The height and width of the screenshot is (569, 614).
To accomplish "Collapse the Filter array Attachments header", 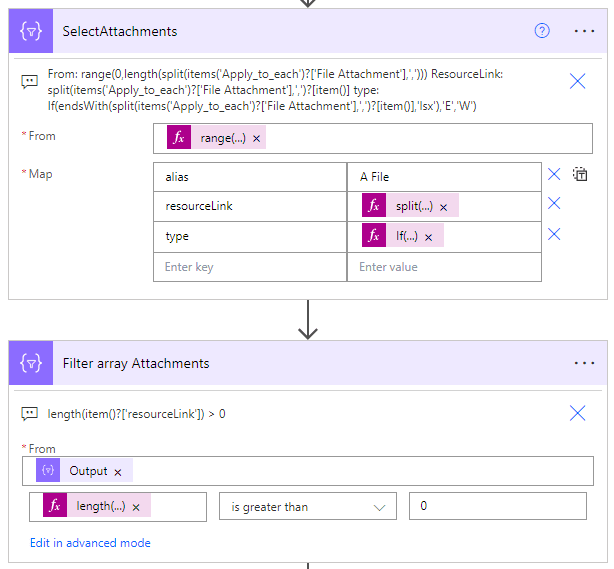I will [300, 363].
